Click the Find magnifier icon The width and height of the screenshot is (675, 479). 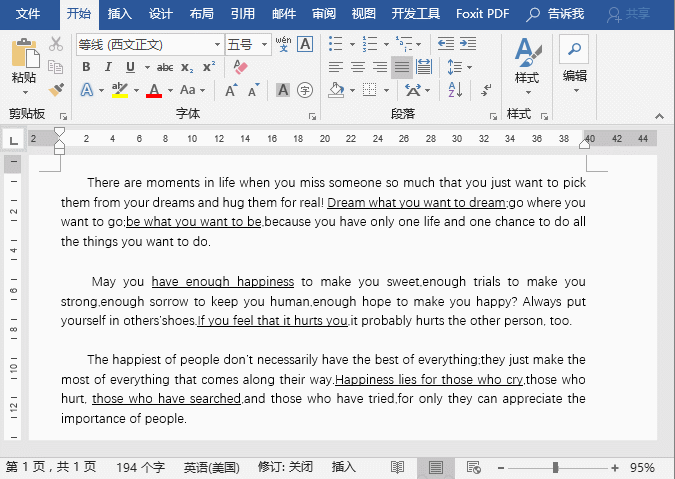[574, 49]
